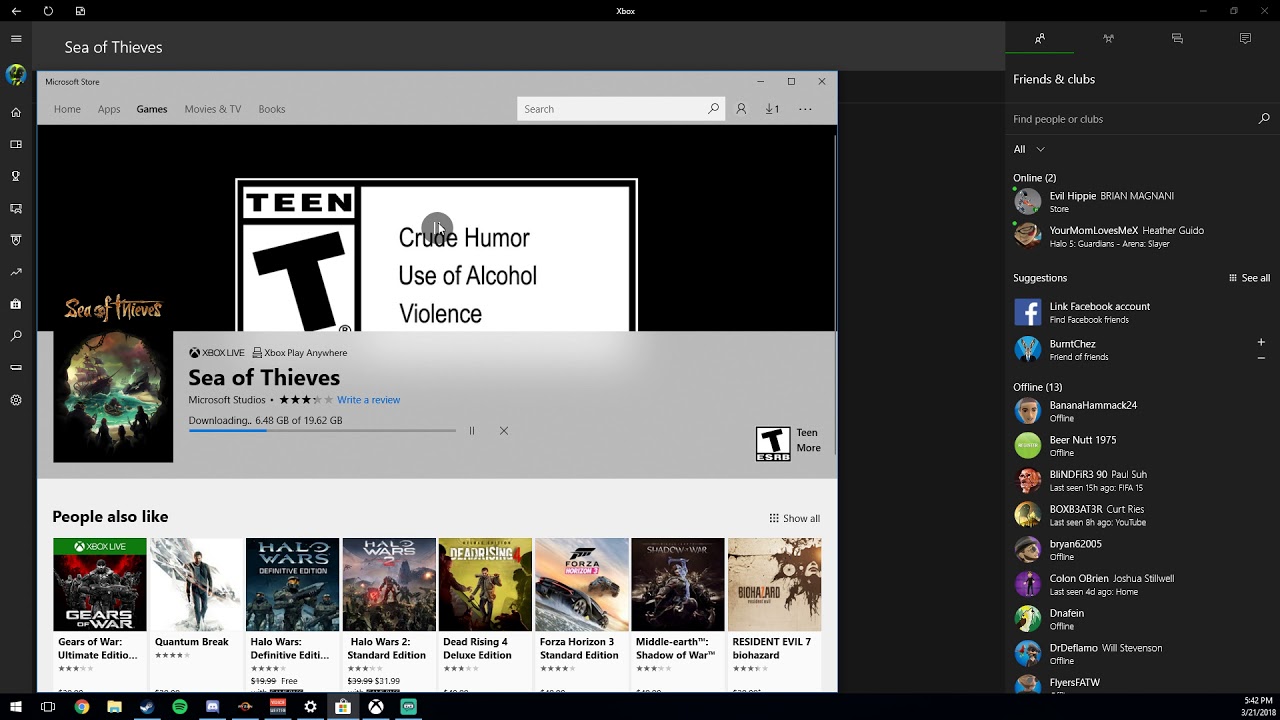
Task: Remove BurntChez suggestion with minus
Action: tap(1261, 357)
